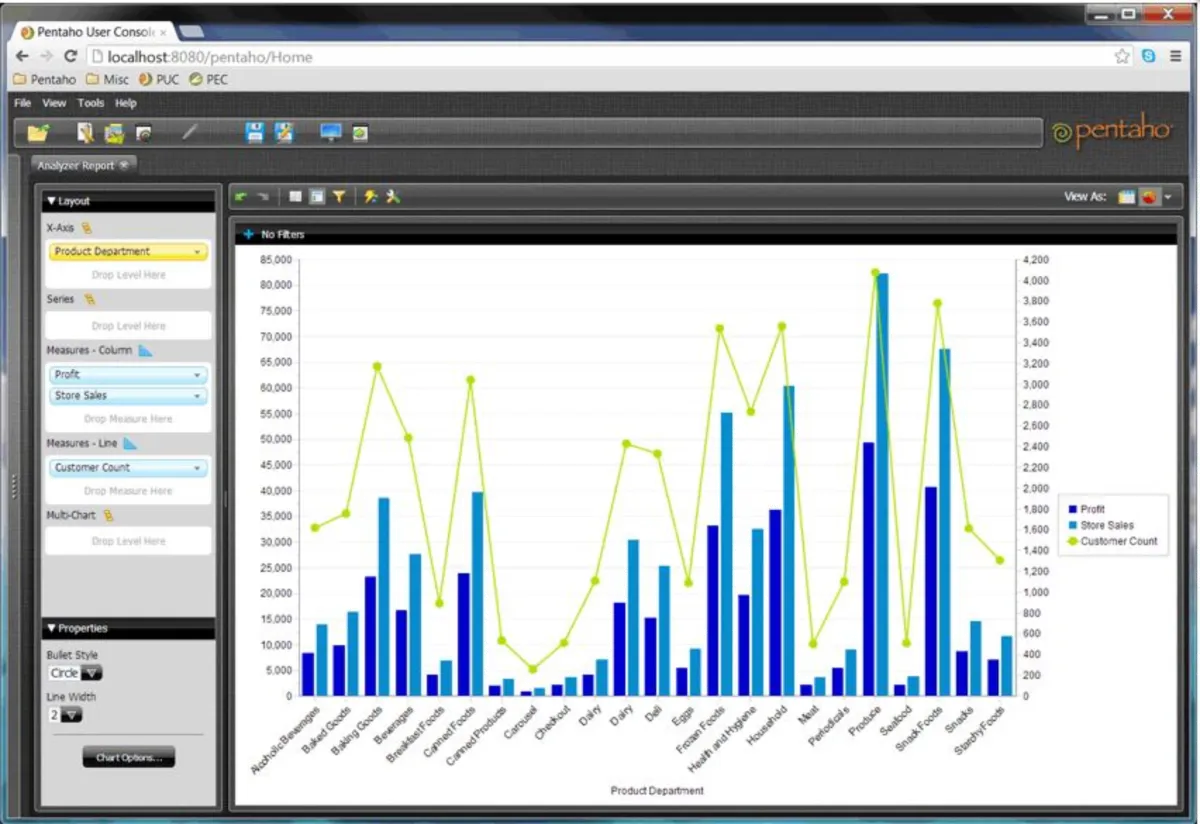Open the Misc bookmark folder
Screen dimensions: 1200x824
click(x=108, y=79)
